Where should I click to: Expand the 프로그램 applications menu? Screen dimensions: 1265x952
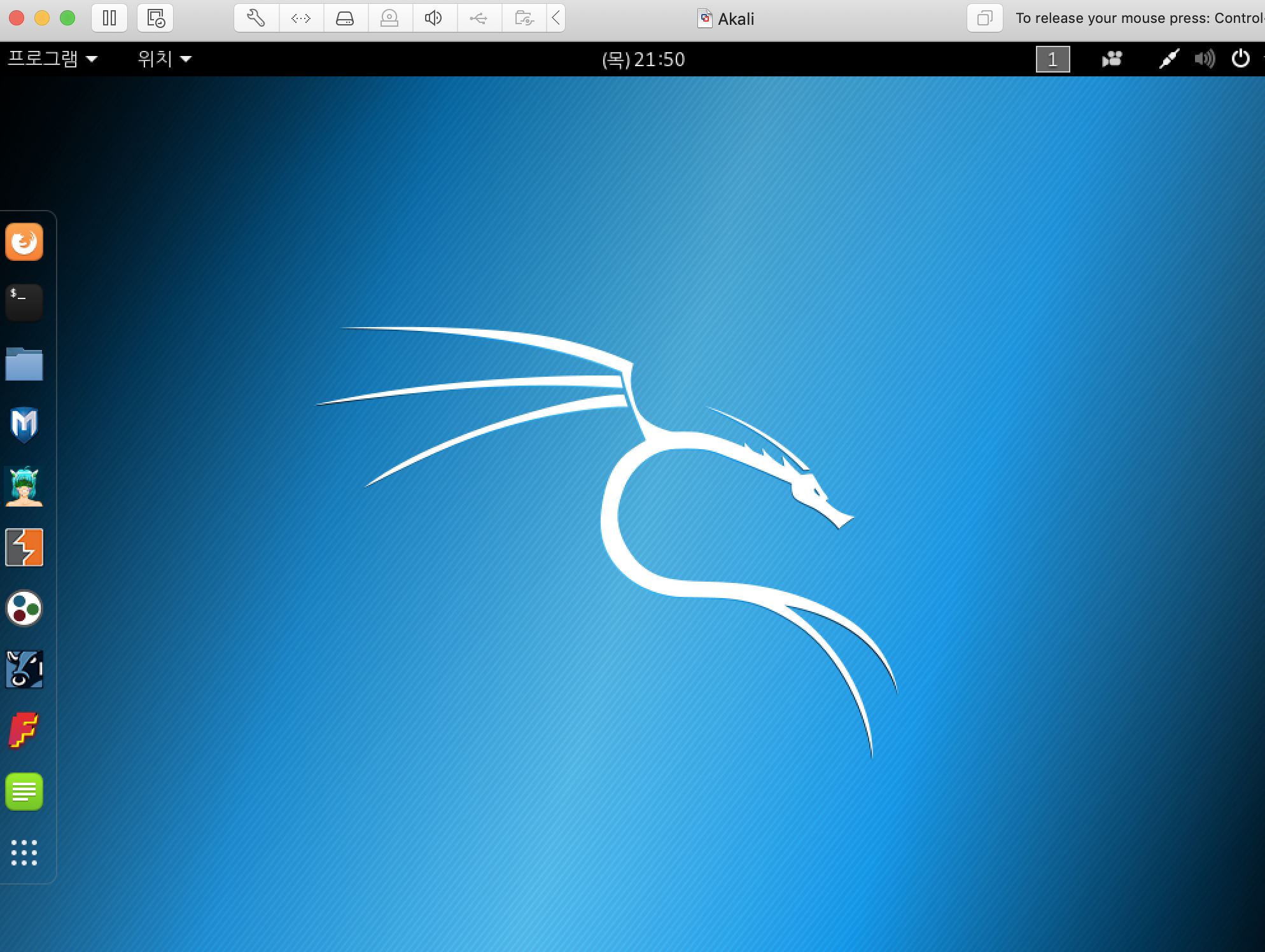52,59
